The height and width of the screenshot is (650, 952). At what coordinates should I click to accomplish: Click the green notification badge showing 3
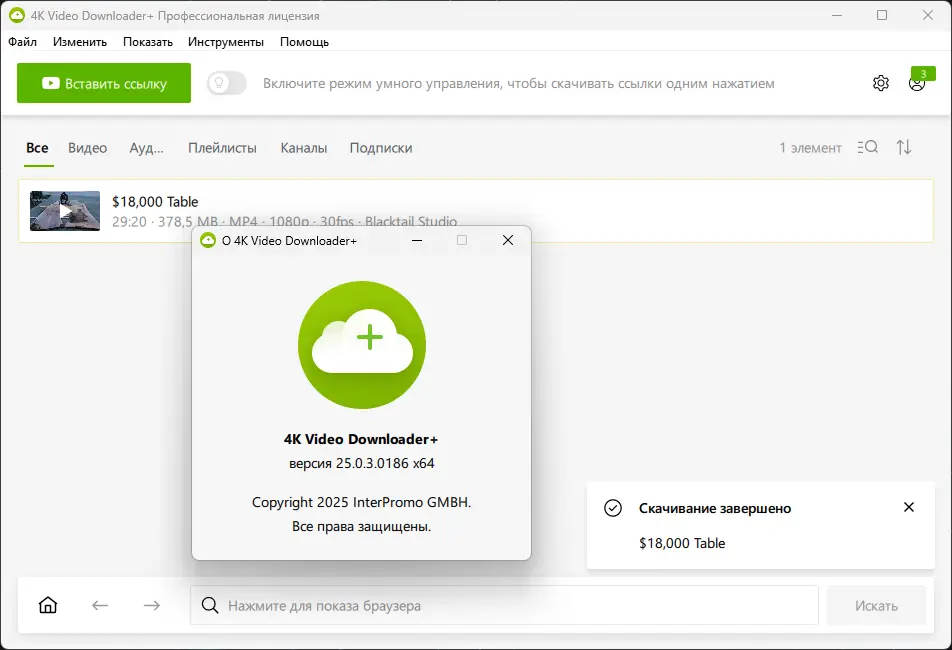click(x=923, y=73)
